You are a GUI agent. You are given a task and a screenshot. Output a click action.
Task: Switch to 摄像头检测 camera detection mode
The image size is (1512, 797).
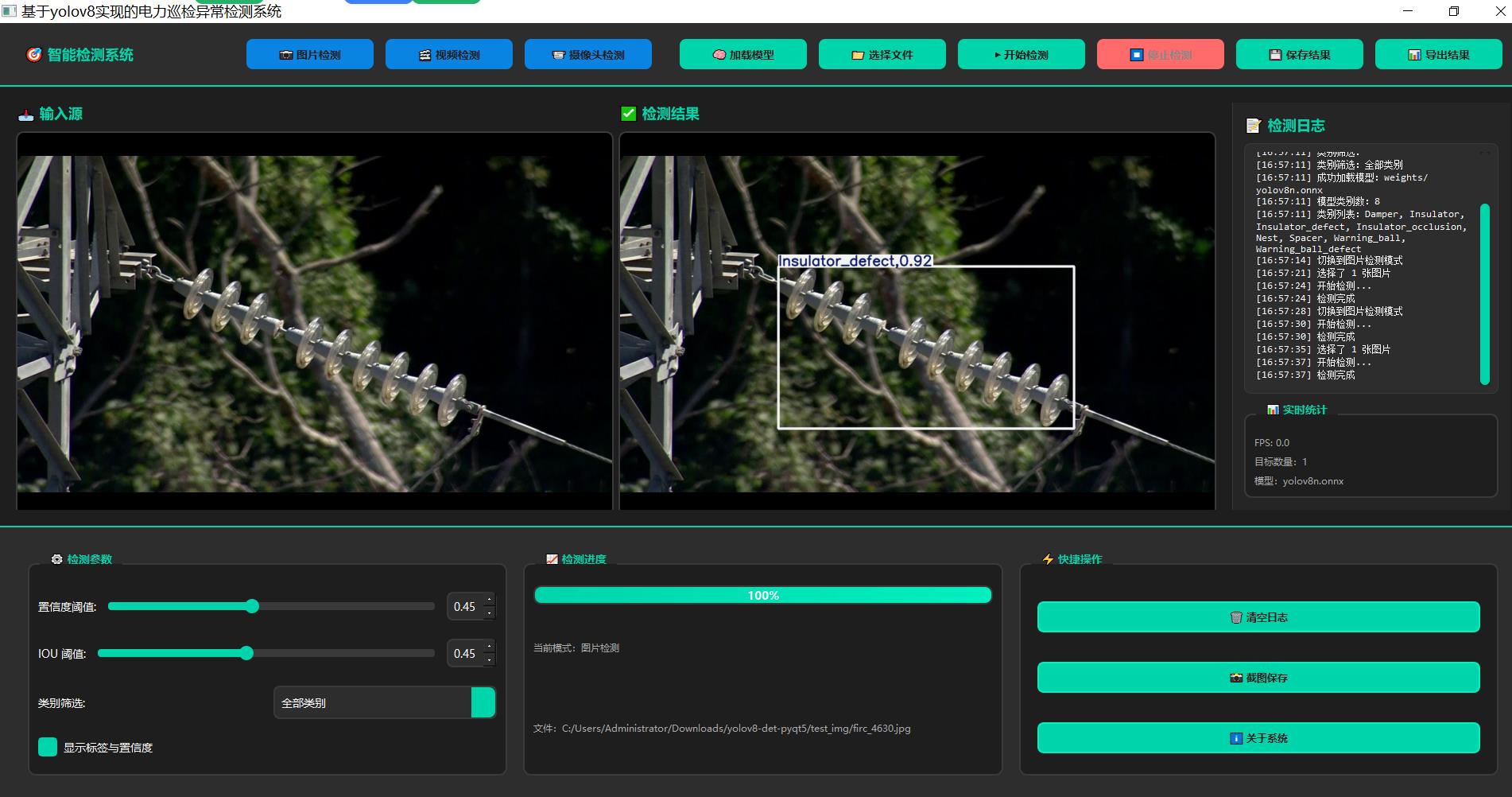coord(588,54)
